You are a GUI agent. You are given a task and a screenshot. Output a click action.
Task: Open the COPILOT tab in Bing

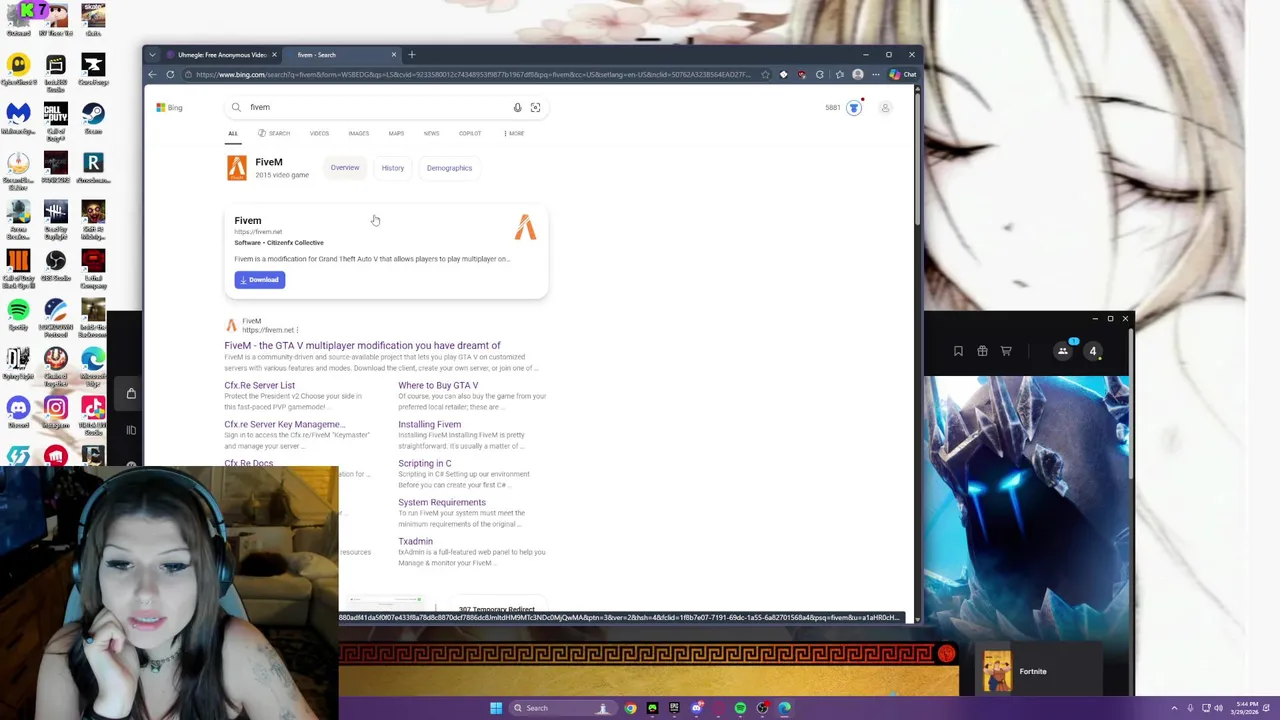coord(470,133)
